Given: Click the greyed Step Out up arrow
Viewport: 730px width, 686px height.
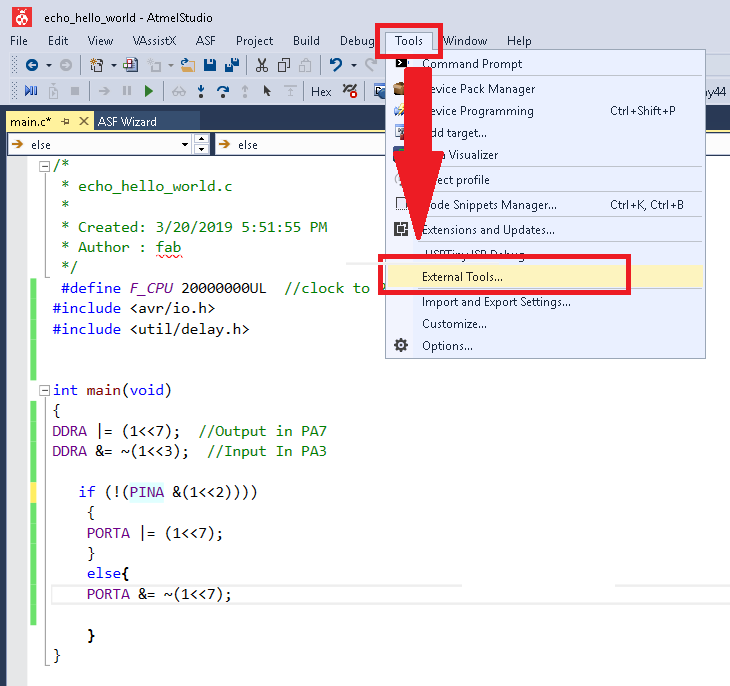Looking at the screenshot, I should (245, 91).
